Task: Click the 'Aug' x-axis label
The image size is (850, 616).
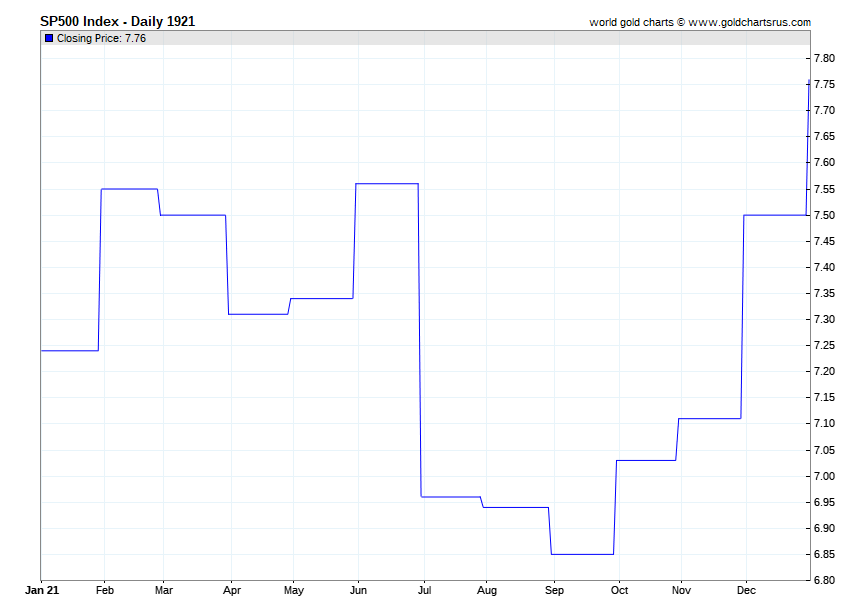Action: point(487,591)
